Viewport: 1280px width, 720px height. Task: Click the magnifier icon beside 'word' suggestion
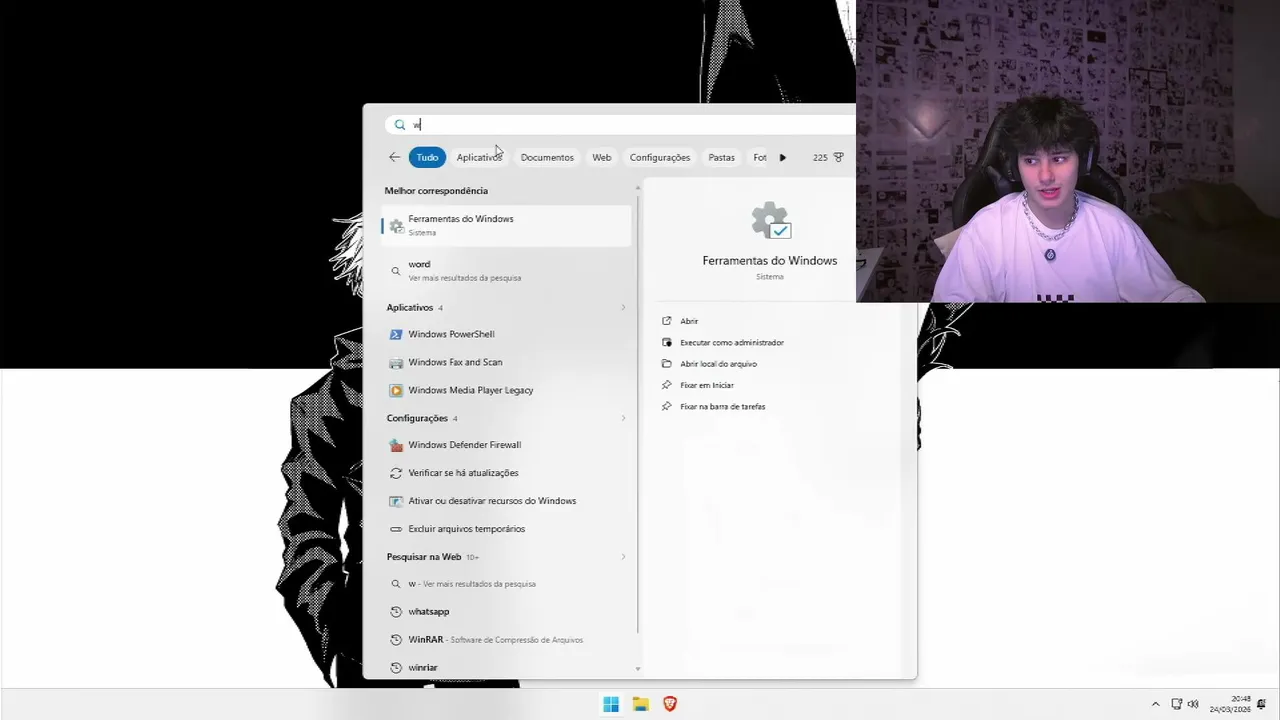point(396,271)
